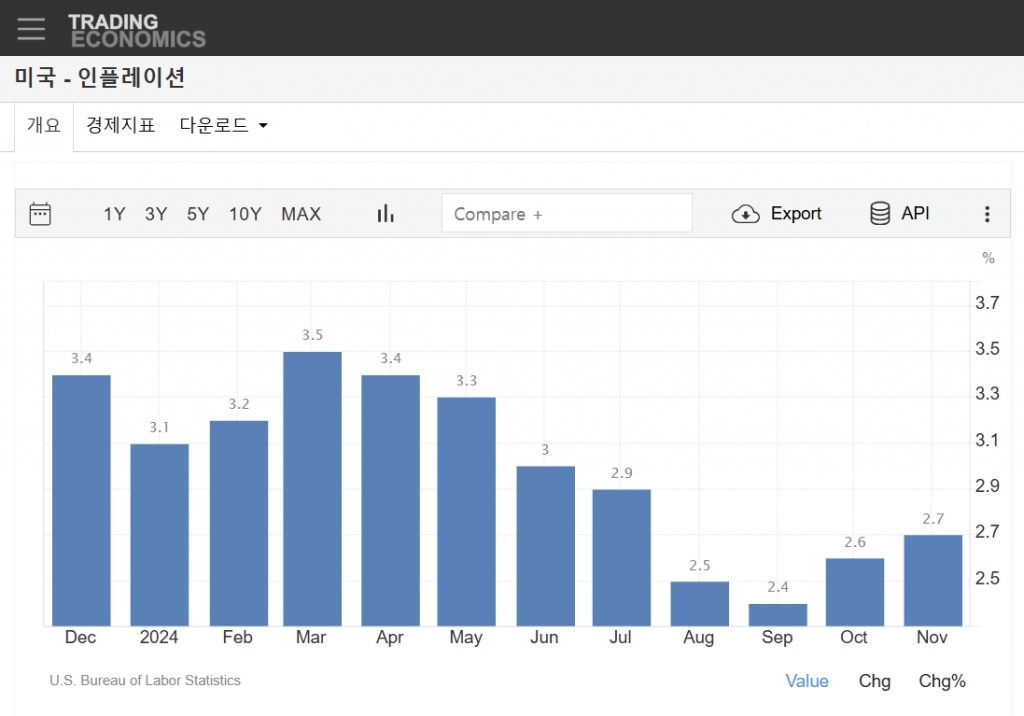
Task: Open the calendar date range picker
Action: click(40, 214)
